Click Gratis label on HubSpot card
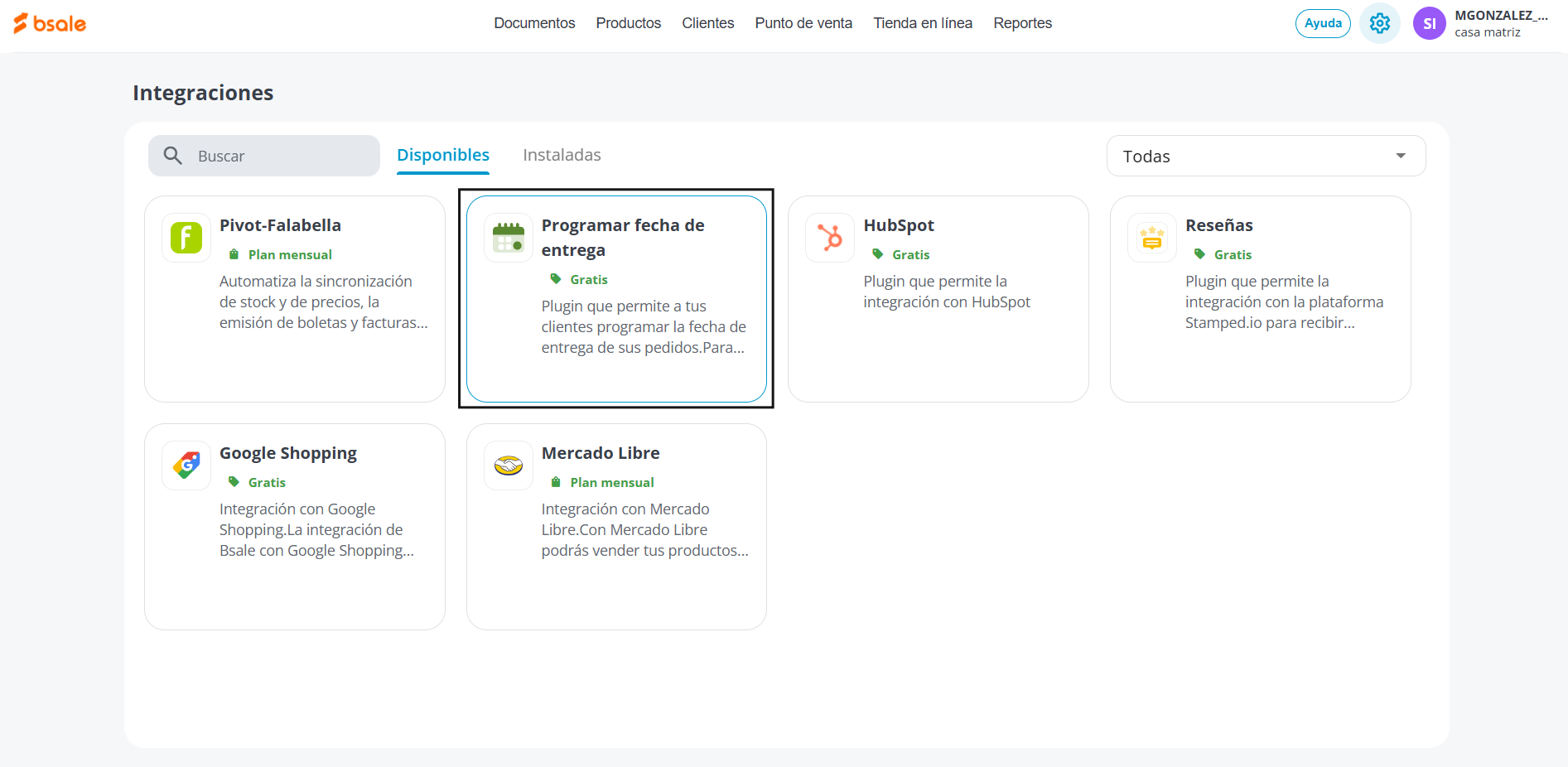The image size is (1568, 767). [x=911, y=254]
